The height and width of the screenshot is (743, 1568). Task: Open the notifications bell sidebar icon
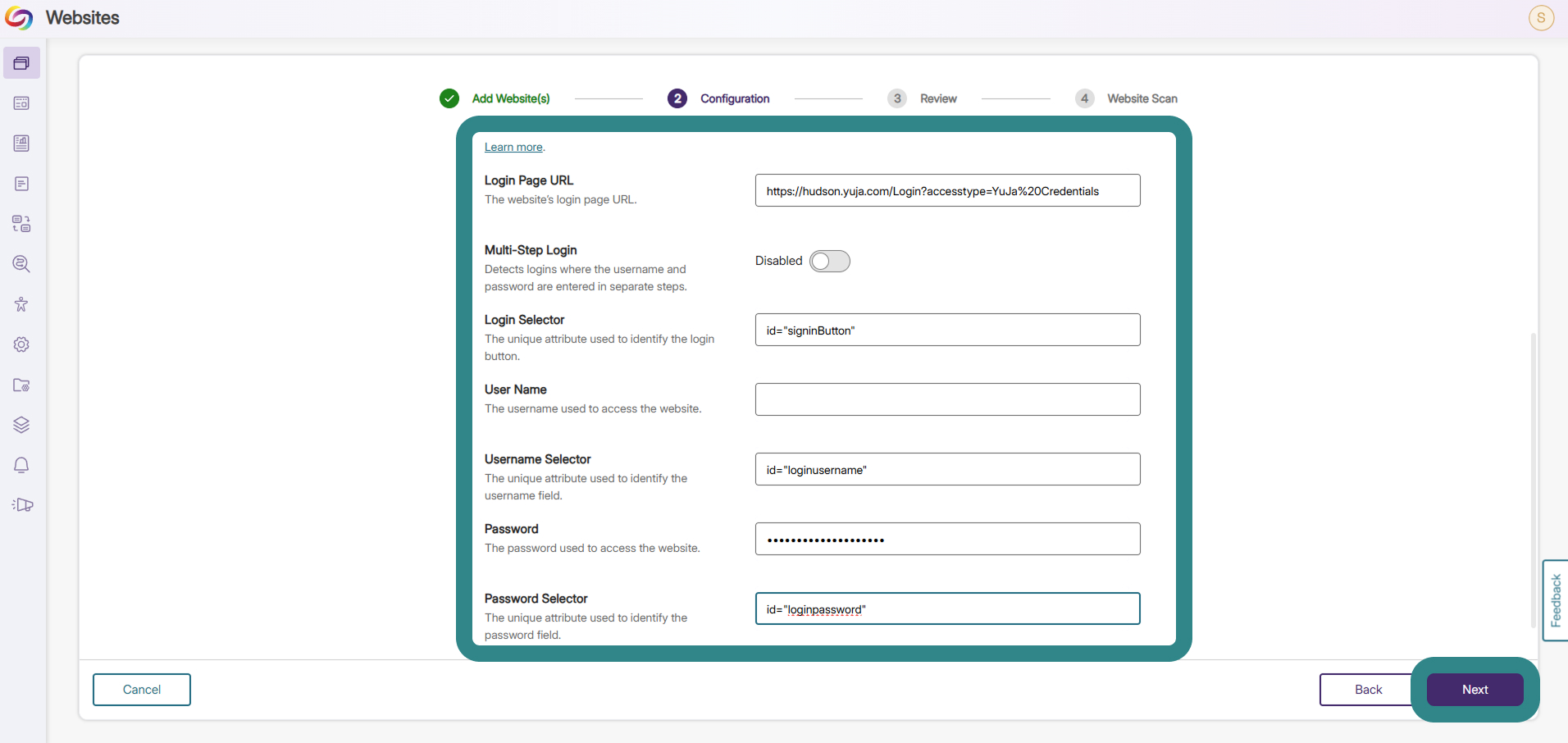[x=21, y=465]
